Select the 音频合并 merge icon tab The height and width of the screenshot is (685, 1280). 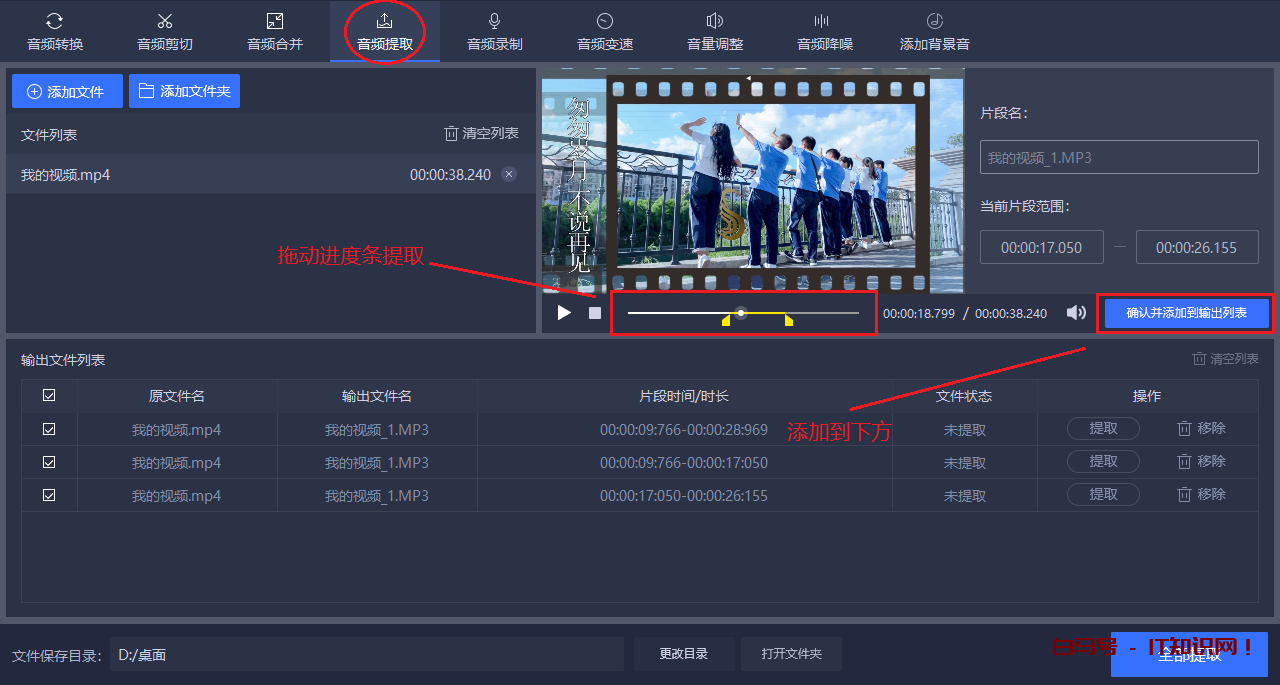275,32
